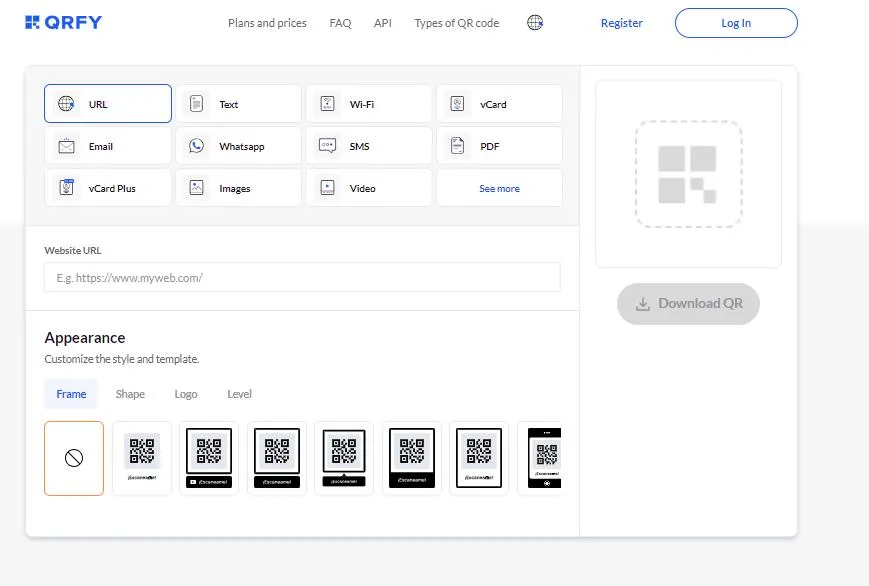
Task: Pick the PDF QR type
Action: (499, 146)
